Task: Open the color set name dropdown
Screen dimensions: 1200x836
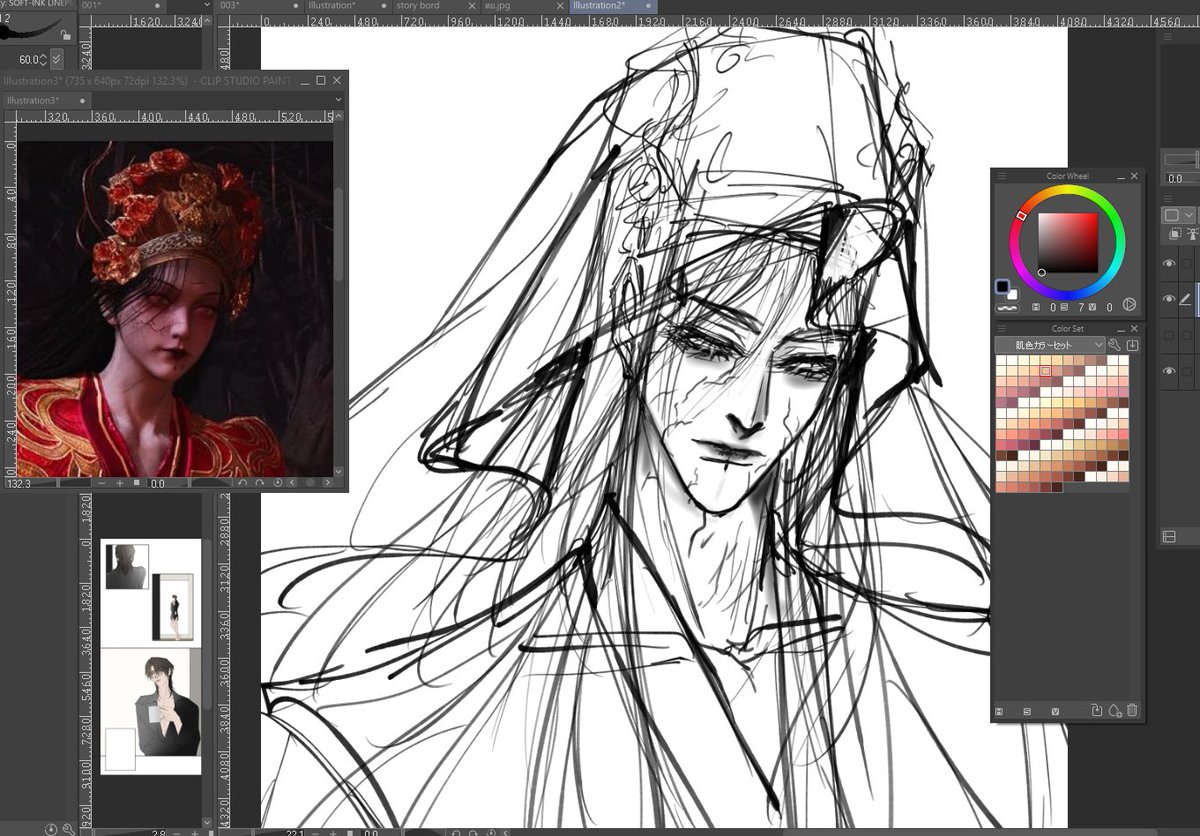Action: [x=1049, y=345]
